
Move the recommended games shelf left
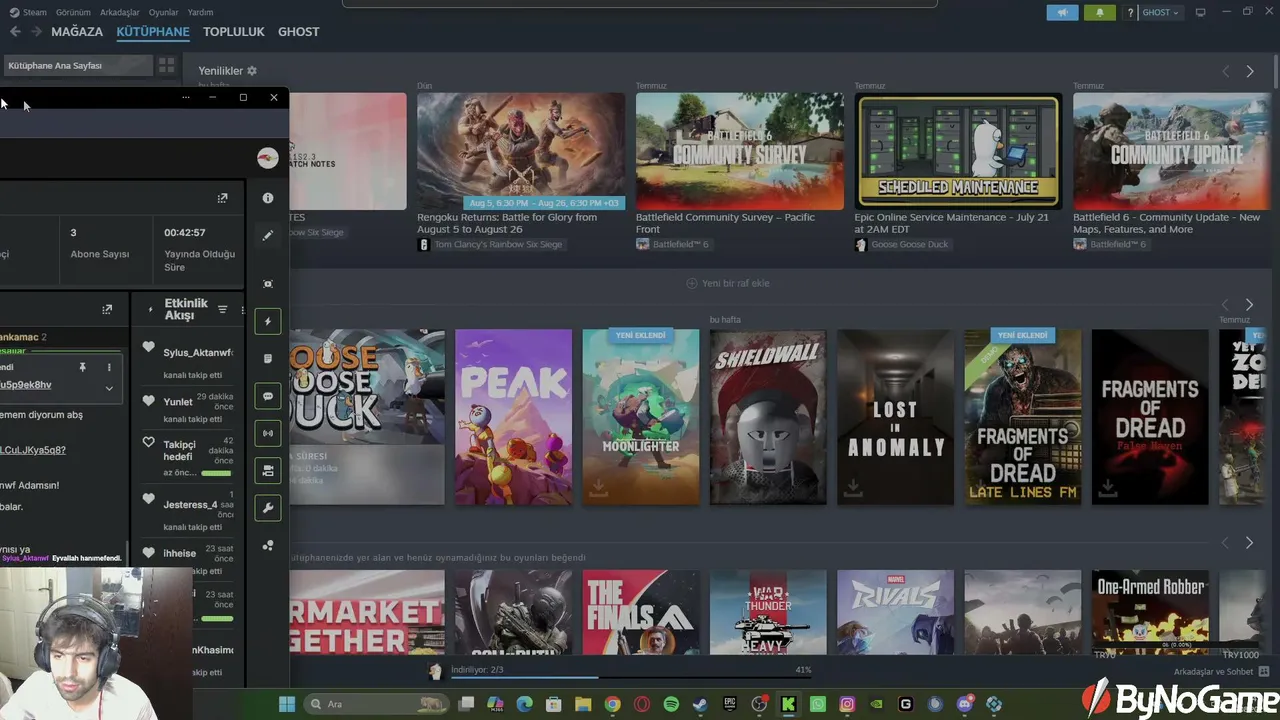click(1226, 543)
